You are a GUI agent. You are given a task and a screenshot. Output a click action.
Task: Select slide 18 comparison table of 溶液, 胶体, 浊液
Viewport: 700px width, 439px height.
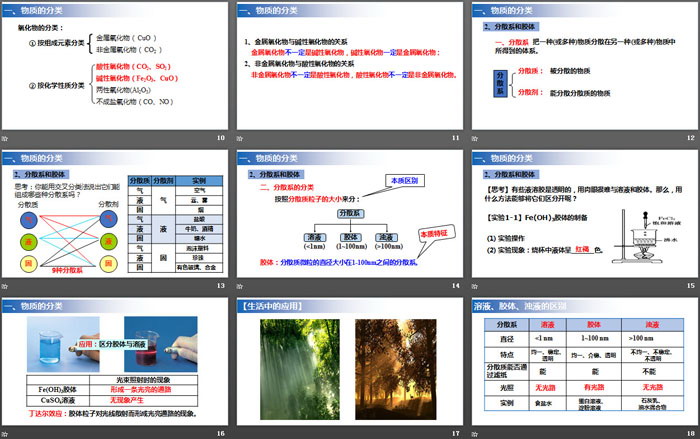click(583, 361)
